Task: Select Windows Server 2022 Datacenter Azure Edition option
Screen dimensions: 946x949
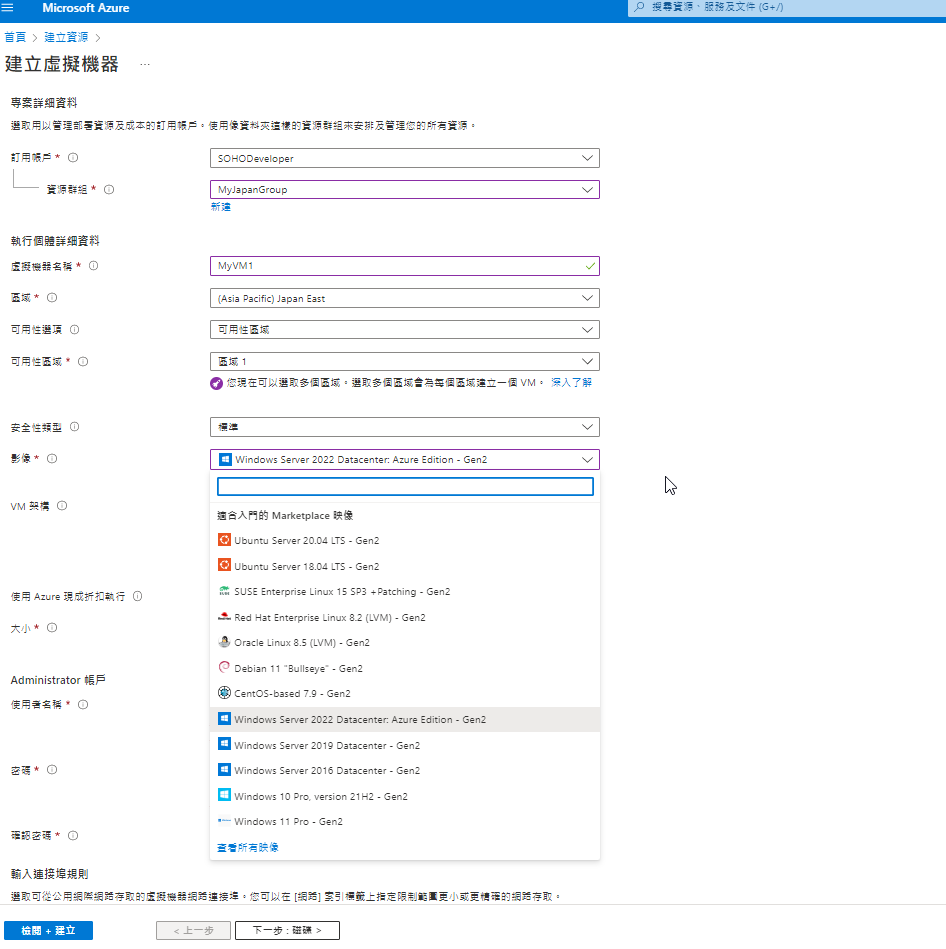Action: pos(404,720)
